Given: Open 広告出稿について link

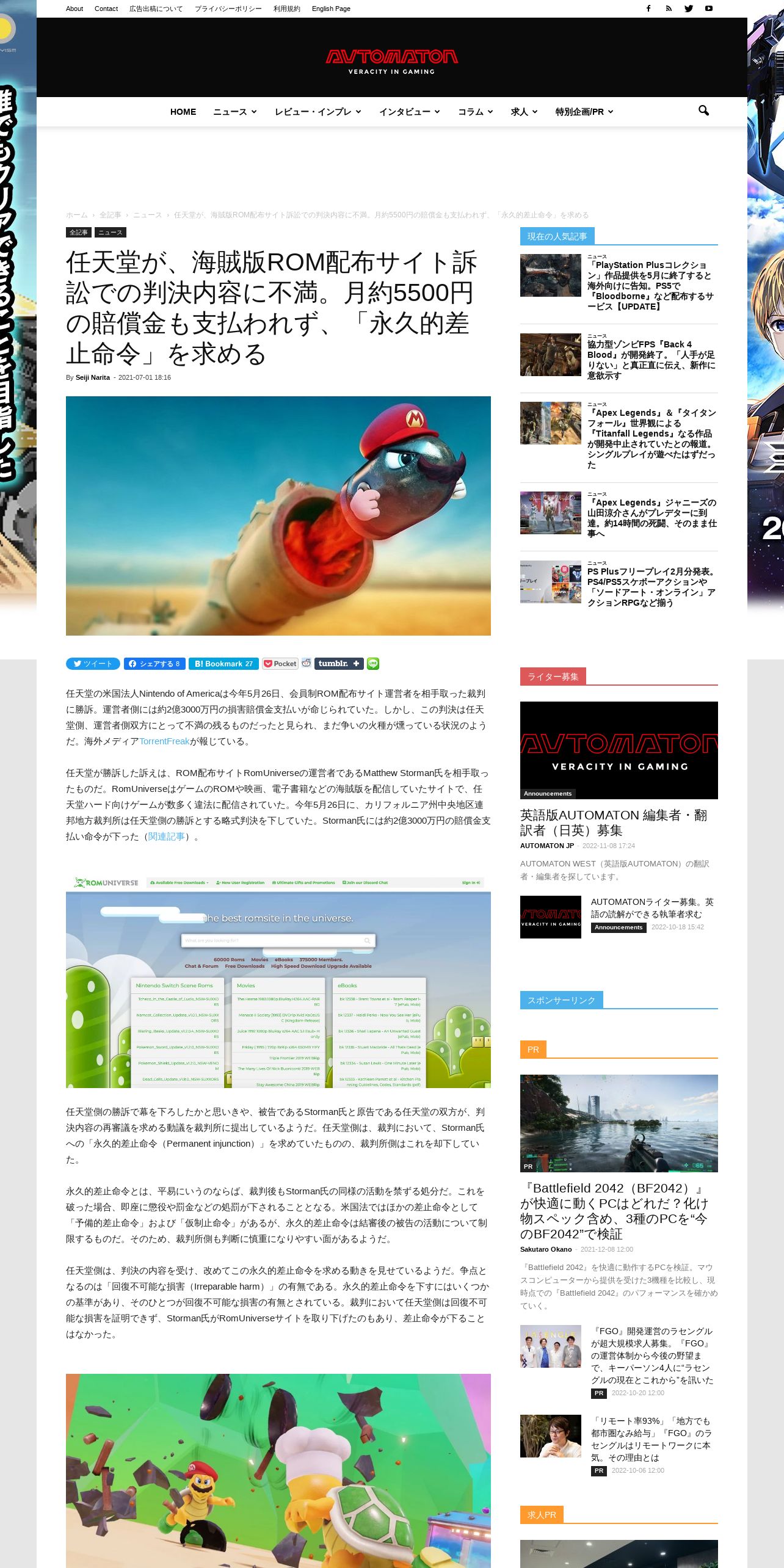Looking at the screenshot, I should tap(156, 9).
